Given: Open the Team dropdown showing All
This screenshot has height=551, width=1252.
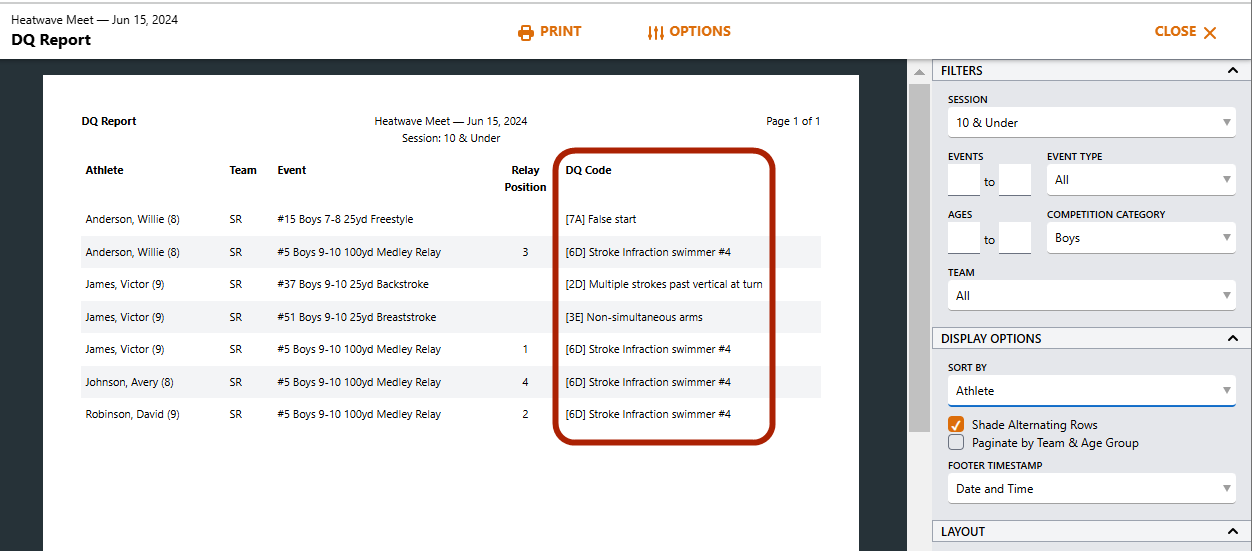Looking at the screenshot, I should click(1092, 296).
